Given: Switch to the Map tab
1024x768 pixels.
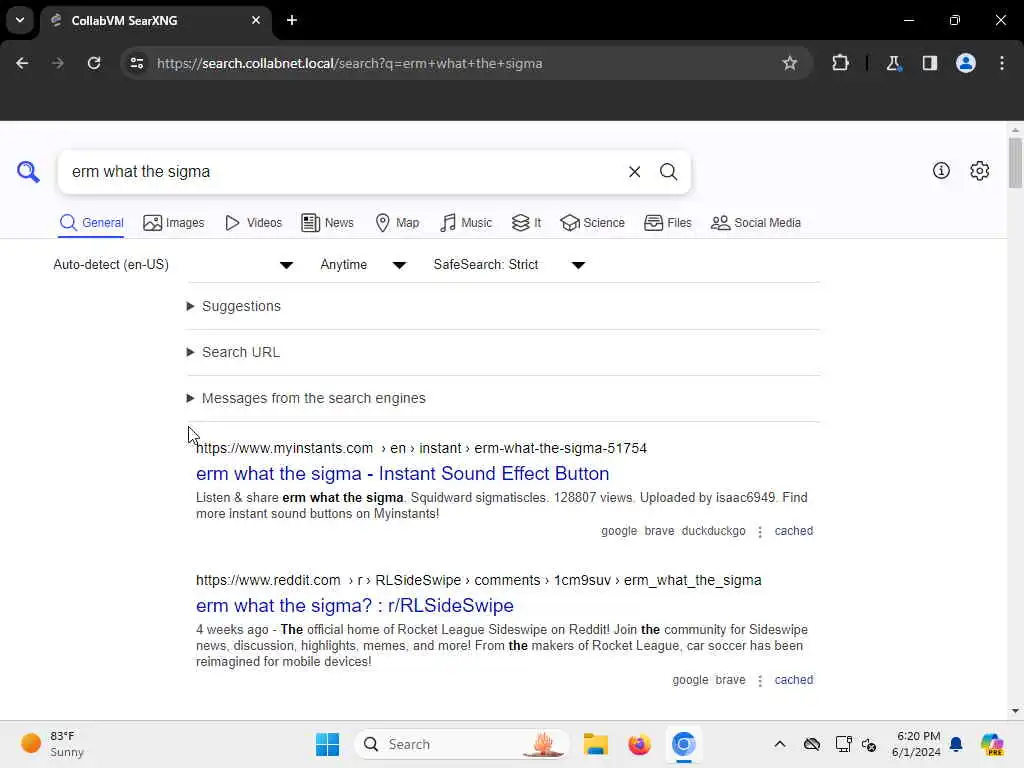Looking at the screenshot, I should [x=397, y=223].
